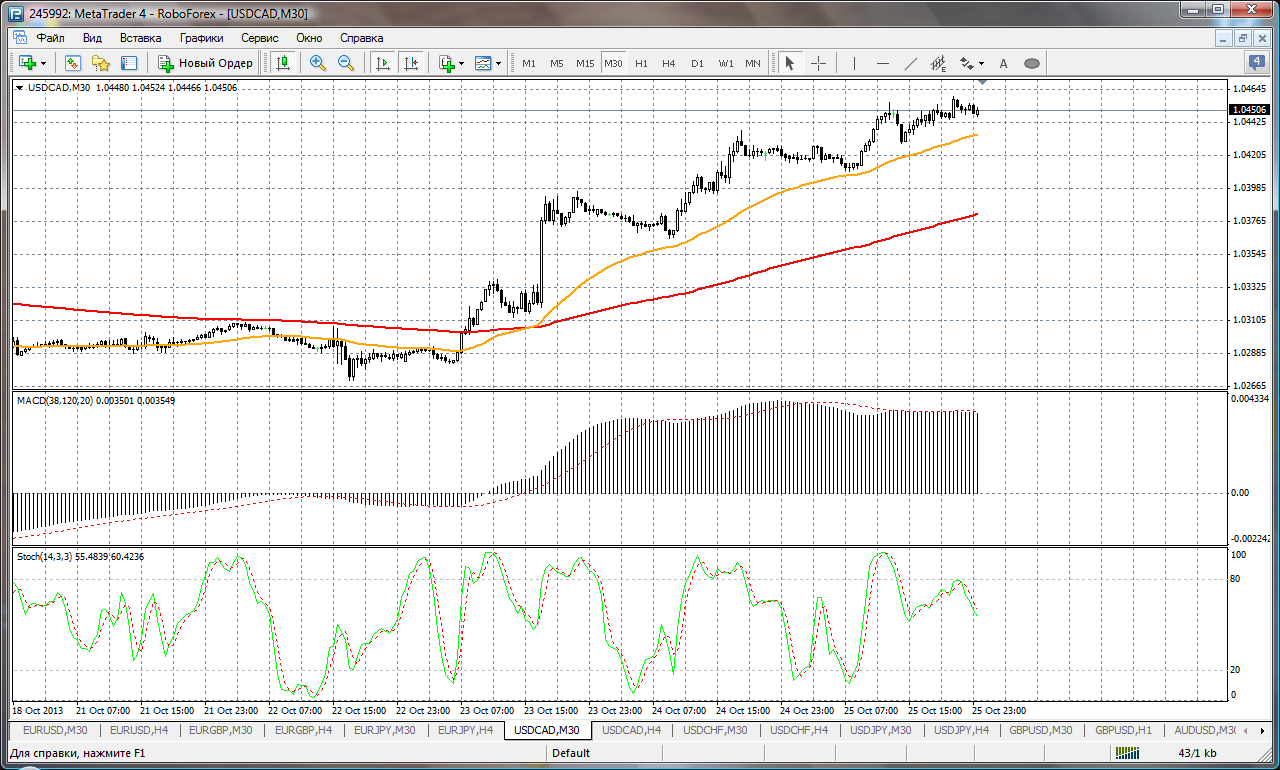Image resolution: width=1280 pixels, height=770 pixels.
Task: Toggle chart auto scroll
Action: pos(382,63)
